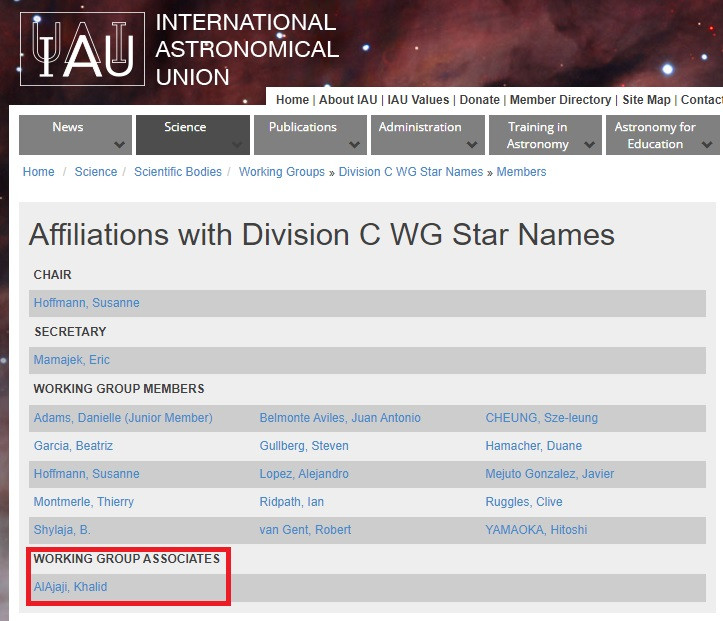Viewport: 723px width, 621px height.
Task: Open the News navigation tab
Action: (75, 135)
